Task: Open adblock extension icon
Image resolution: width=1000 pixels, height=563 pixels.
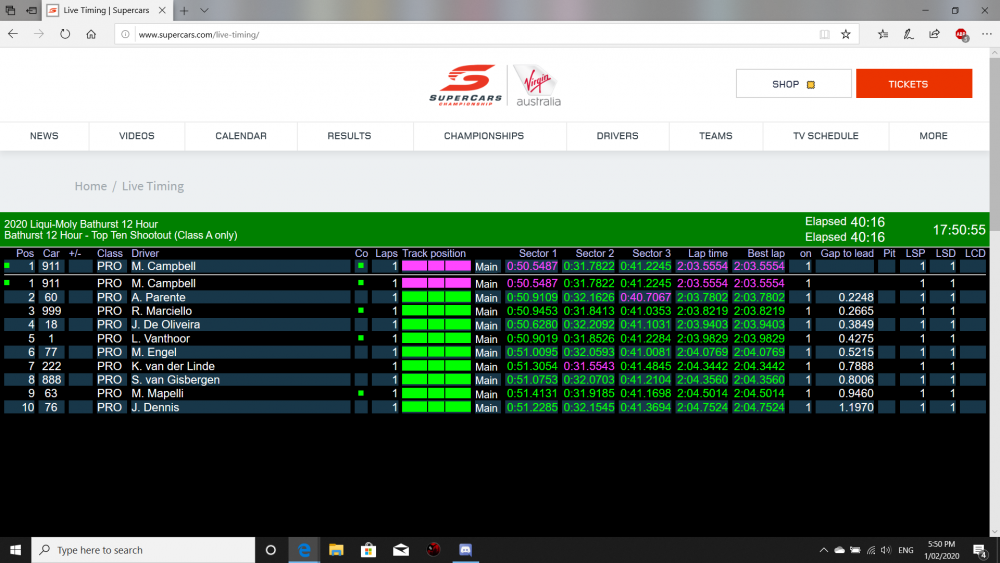Action: 961,34
